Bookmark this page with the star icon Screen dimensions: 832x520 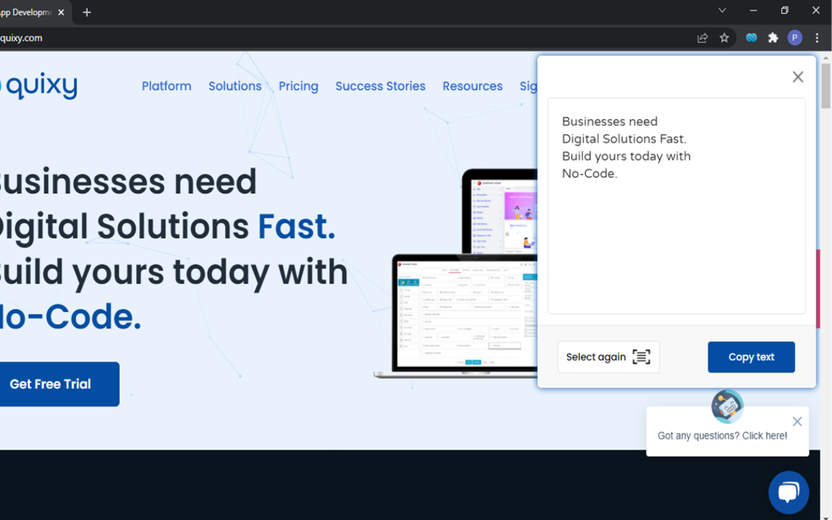(x=724, y=38)
